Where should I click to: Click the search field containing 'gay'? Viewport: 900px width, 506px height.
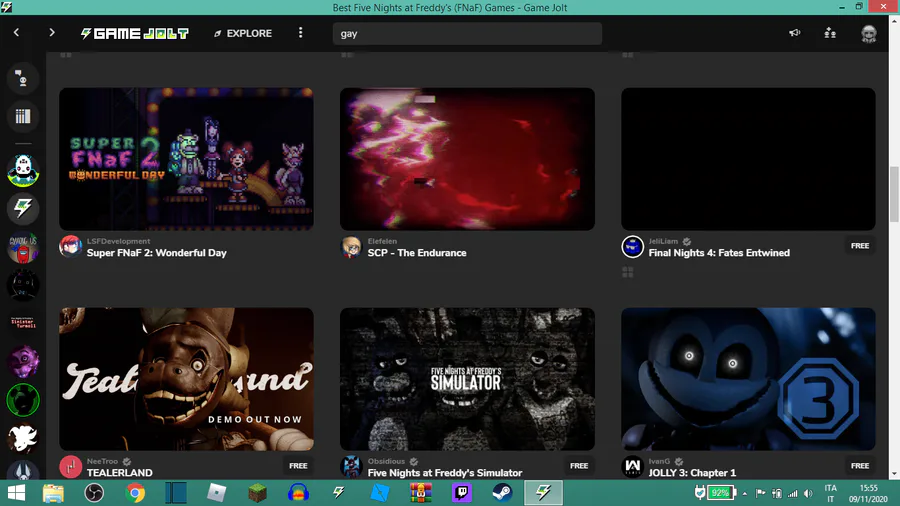pyautogui.click(x=467, y=33)
